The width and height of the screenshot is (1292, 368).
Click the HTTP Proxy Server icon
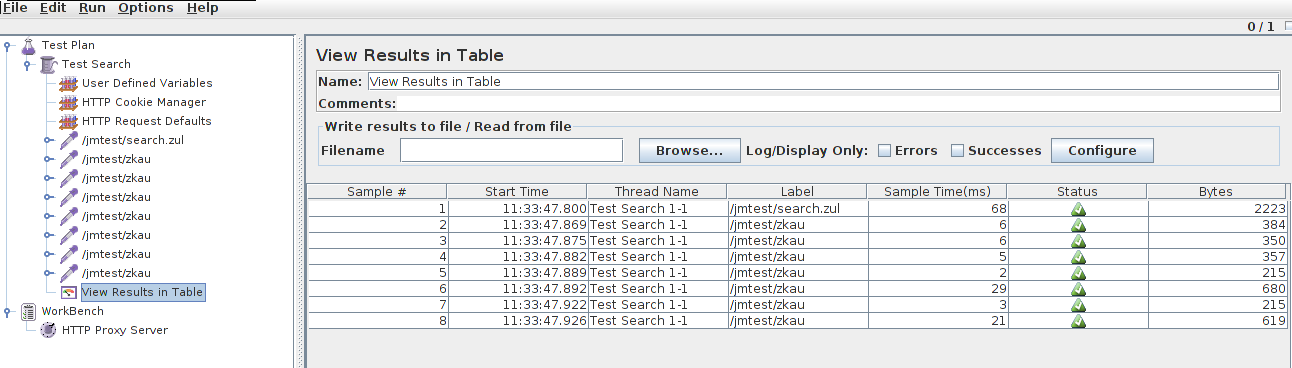pos(48,330)
